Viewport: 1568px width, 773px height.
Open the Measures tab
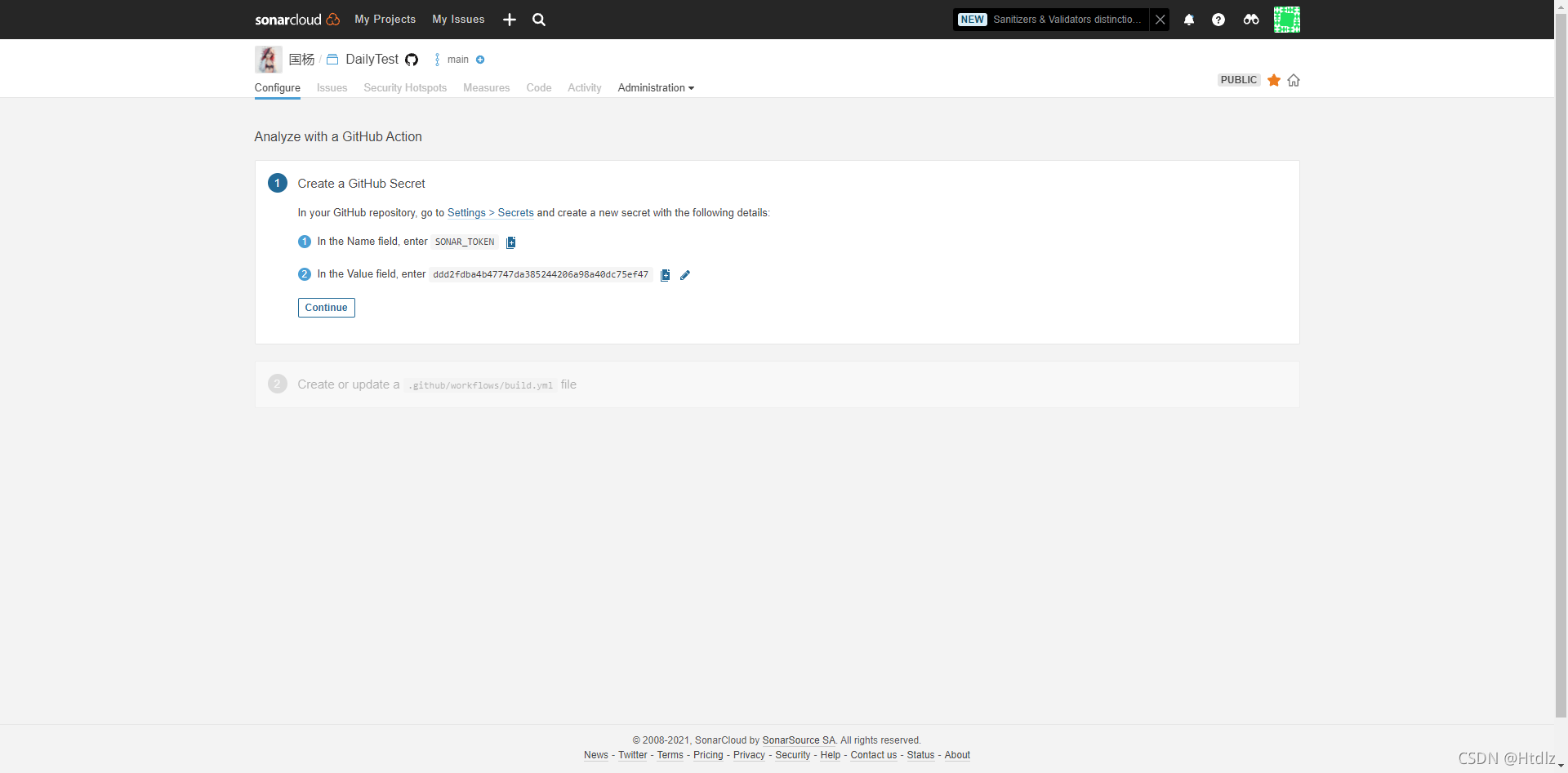486,87
